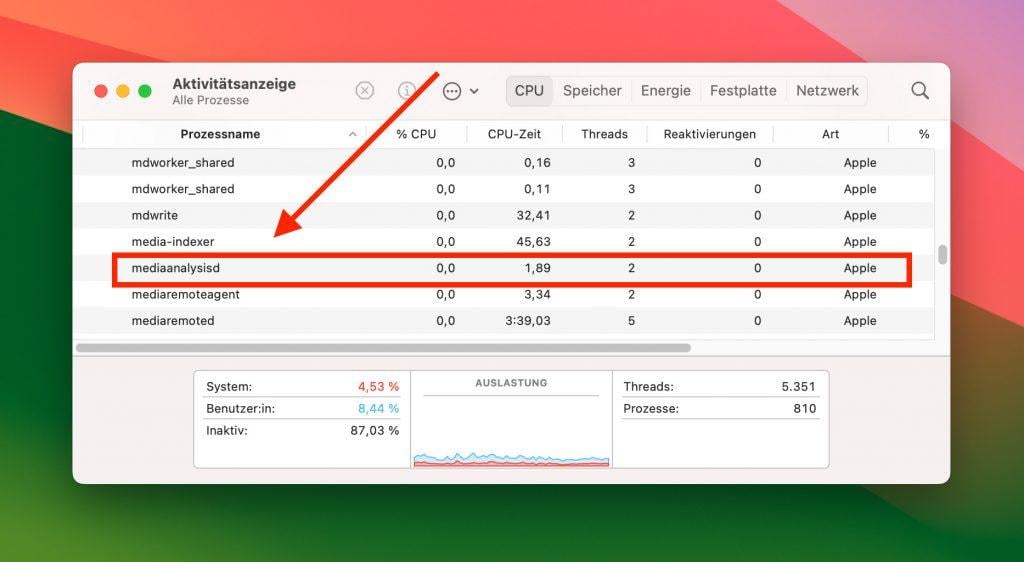This screenshot has width=1024, height=562.
Task: Sort by Prozessname column header
Action: 220,134
